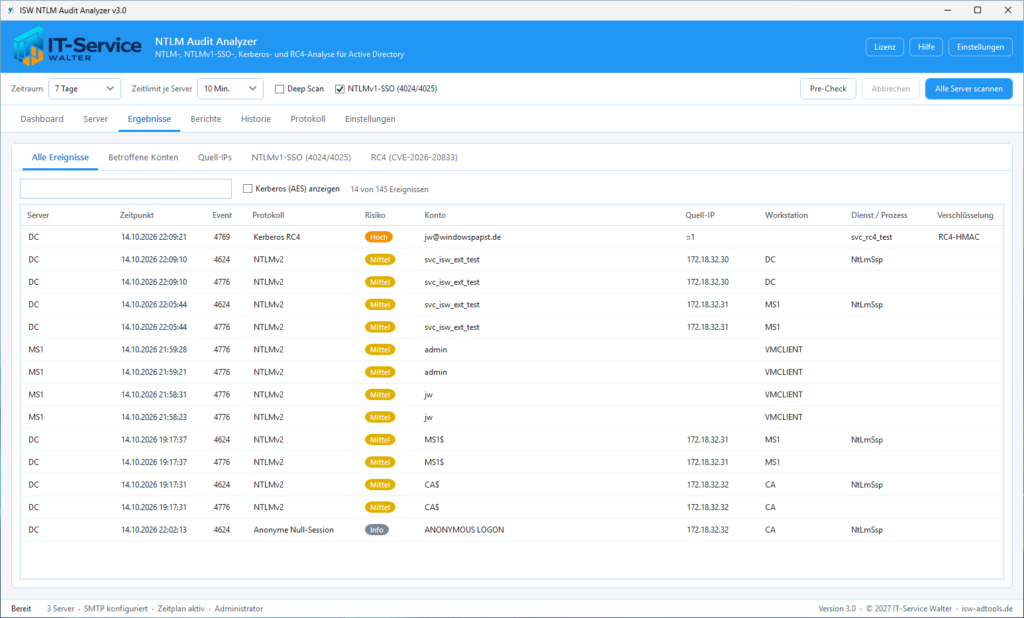The height and width of the screenshot is (618, 1024).
Task: Open the Historie tab
Action: pos(255,119)
